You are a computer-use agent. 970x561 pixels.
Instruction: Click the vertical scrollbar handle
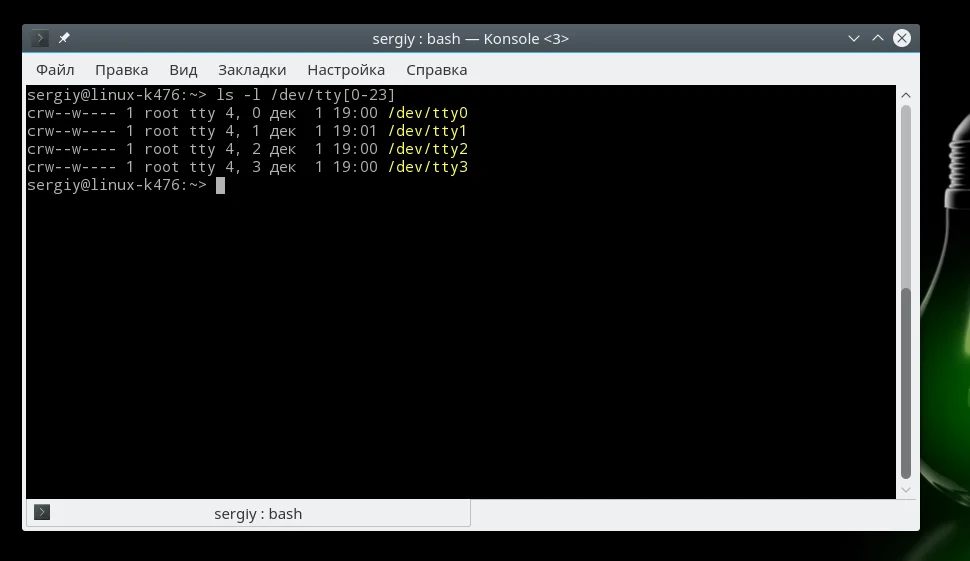click(x=906, y=383)
